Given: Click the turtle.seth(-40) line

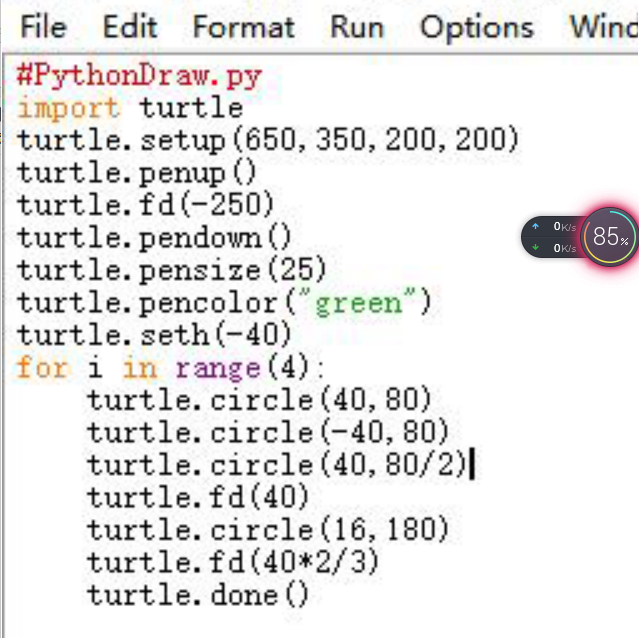Looking at the screenshot, I should pyautogui.click(x=154, y=335).
